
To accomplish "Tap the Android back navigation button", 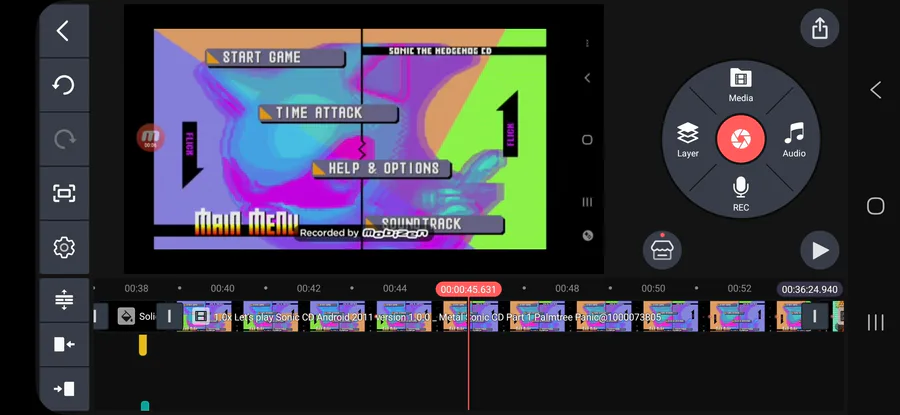I will (x=875, y=90).
